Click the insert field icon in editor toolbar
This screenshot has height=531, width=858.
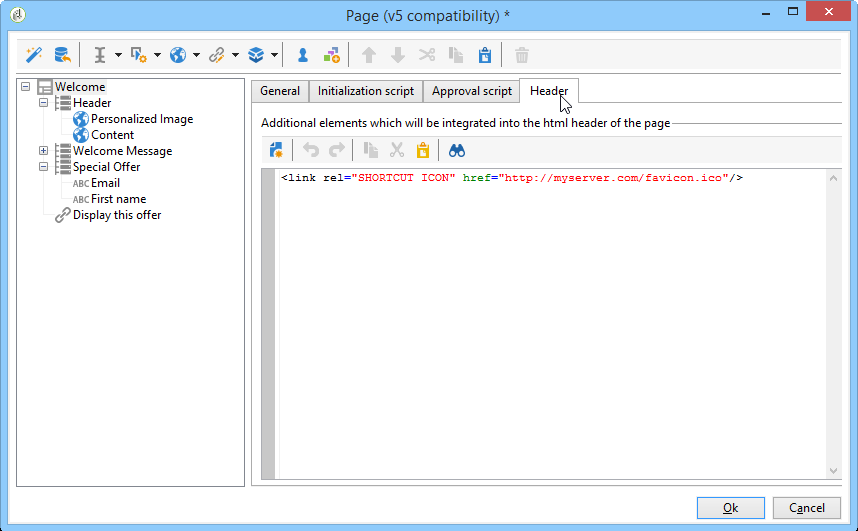click(276, 151)
